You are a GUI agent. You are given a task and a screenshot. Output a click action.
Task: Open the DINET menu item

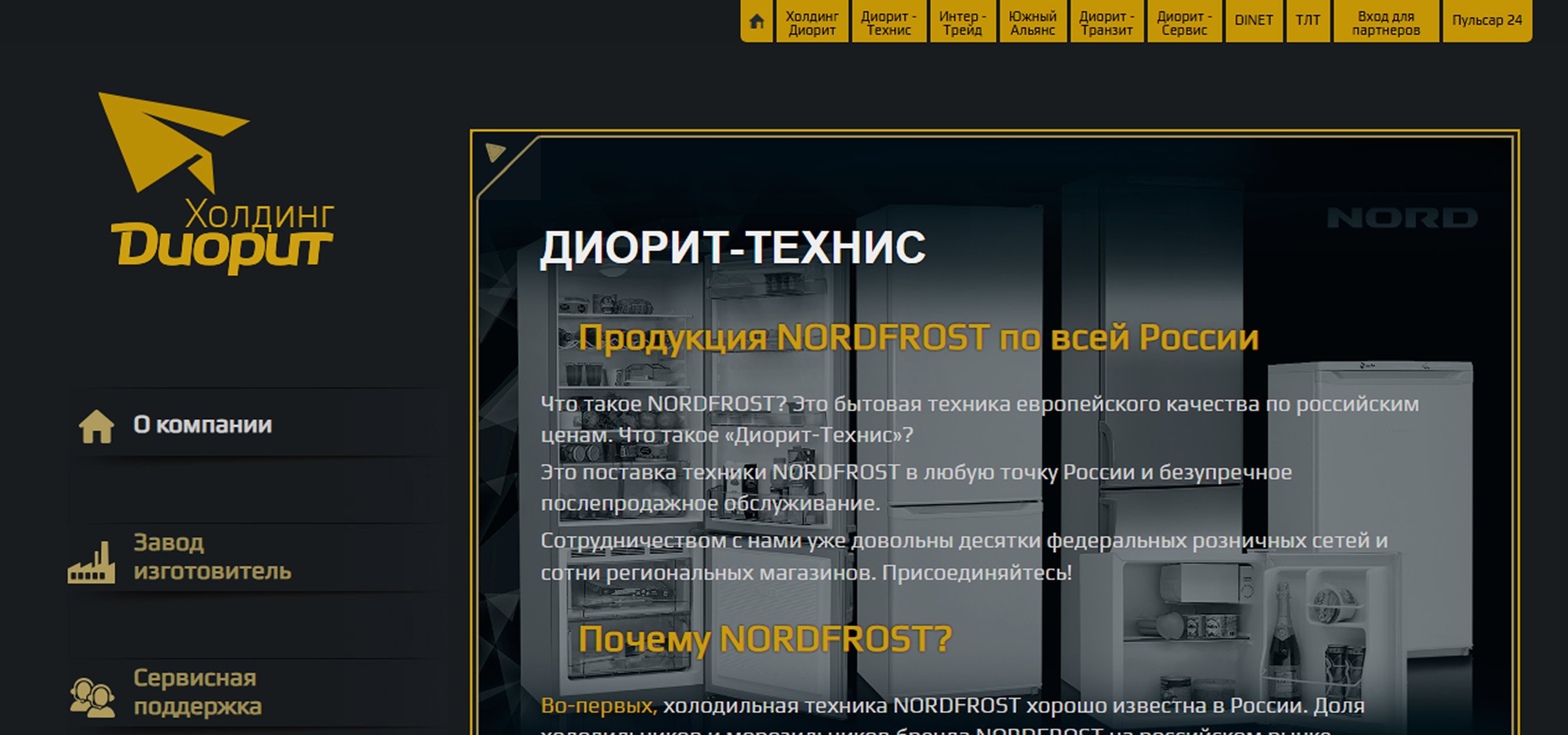[x=1253, y=20]
